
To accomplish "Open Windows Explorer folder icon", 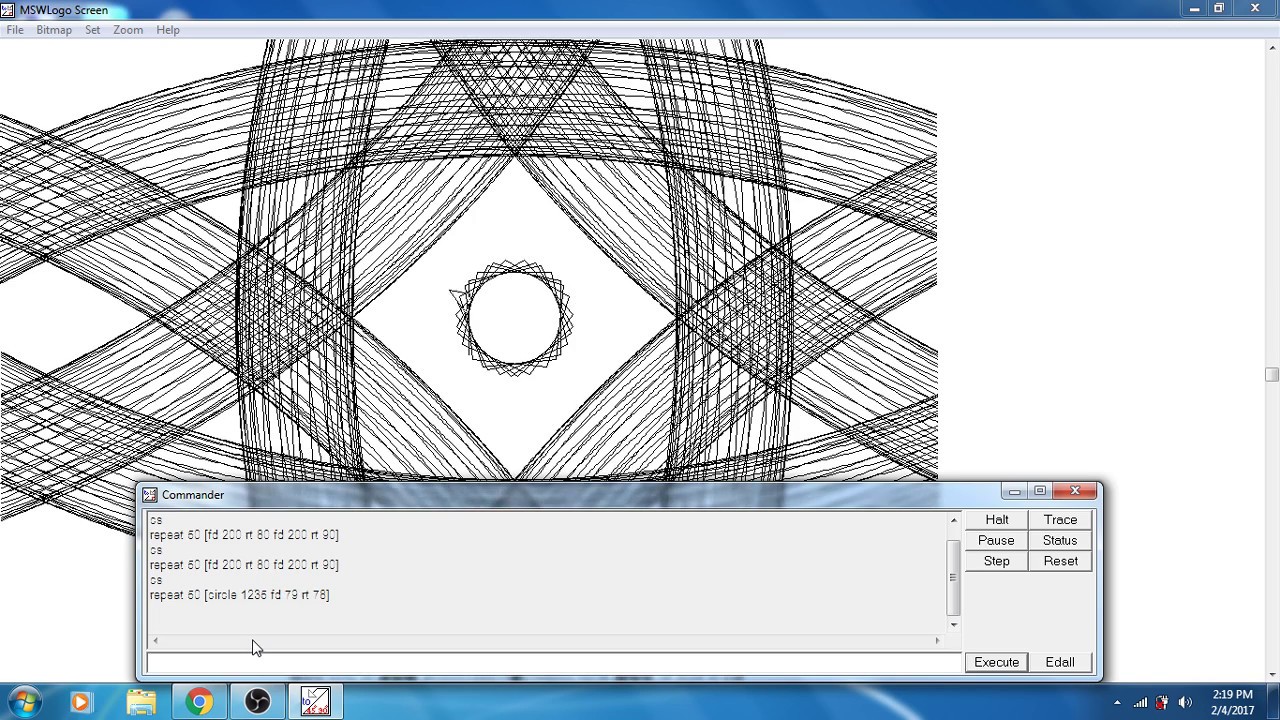I will tap(141, 702).
